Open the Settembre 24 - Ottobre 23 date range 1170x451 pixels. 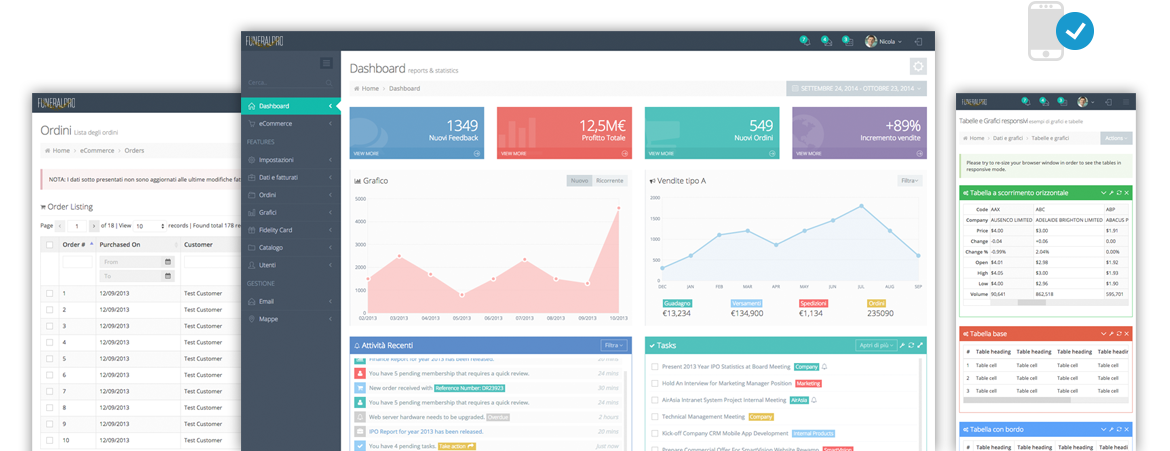[x=857, y=89]
